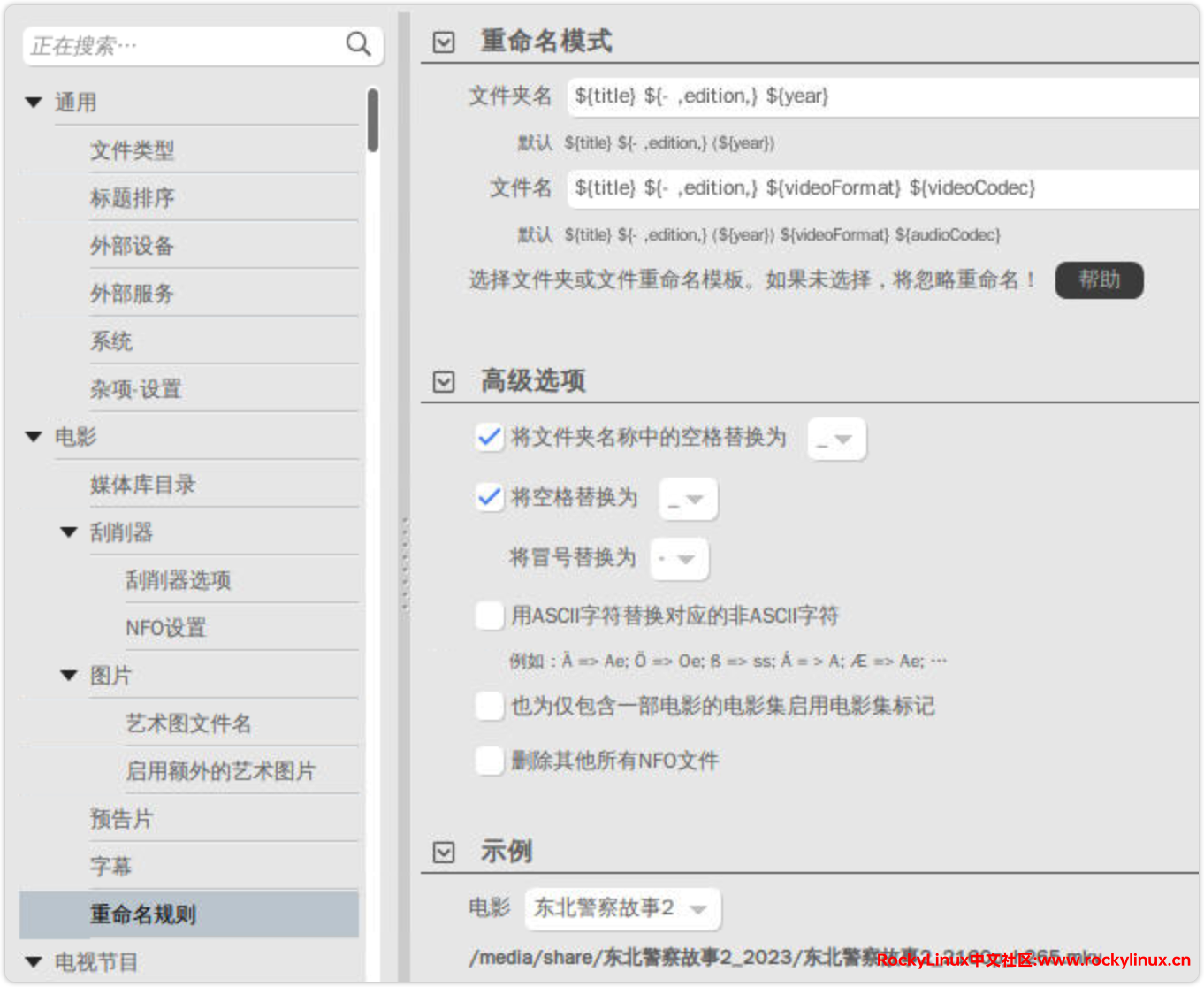Collapse the 示例 section icon
This screenshot has height=987, width=1204.
pyautogui.click(x=444, y=852)
